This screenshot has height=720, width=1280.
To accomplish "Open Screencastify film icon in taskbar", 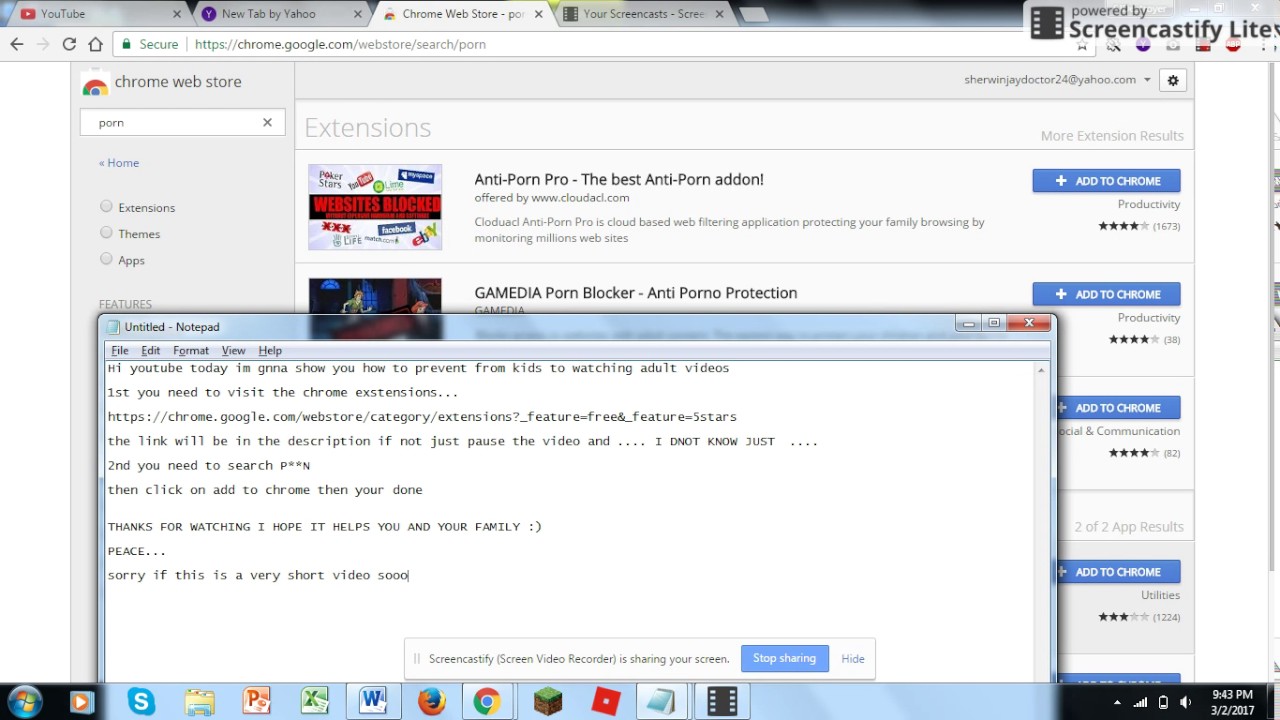I will 722,702.
